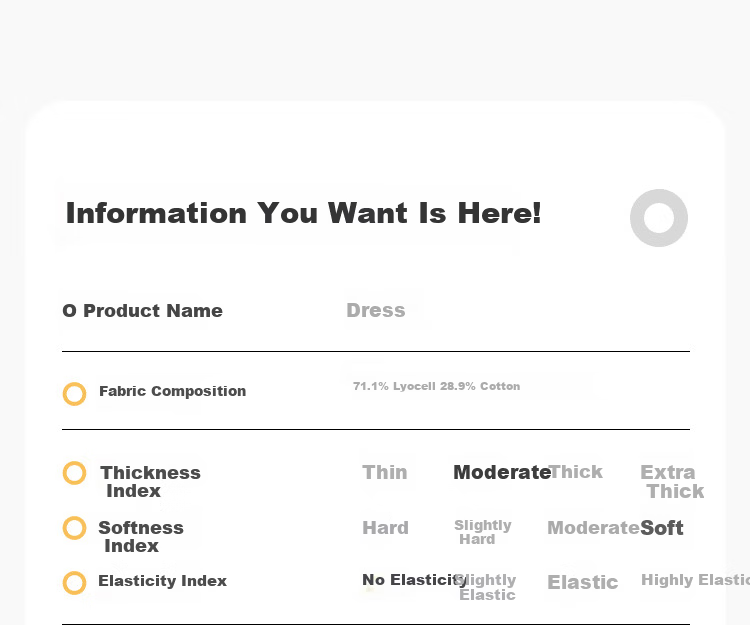This screenshot has width=750, height=625.
Task: Click the orange circle beside Elasticity Index
Action: (x=75, y=583)
